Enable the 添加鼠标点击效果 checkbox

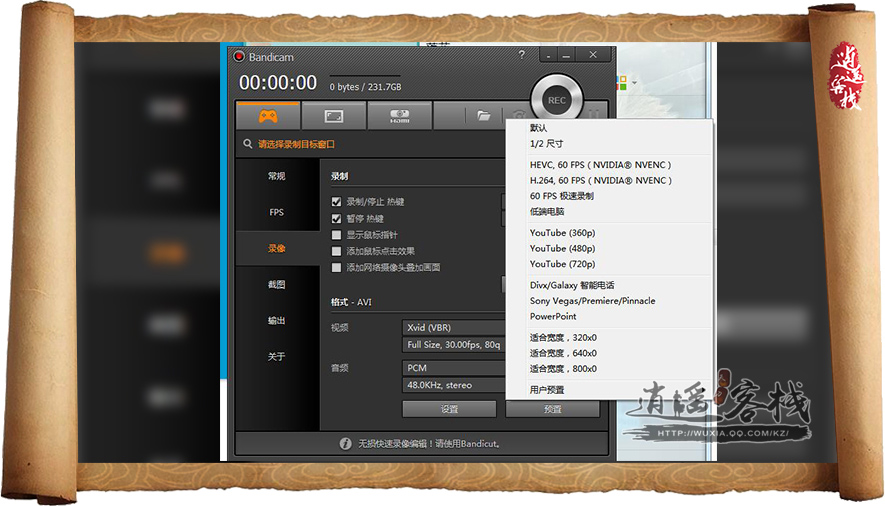(336, 251)
